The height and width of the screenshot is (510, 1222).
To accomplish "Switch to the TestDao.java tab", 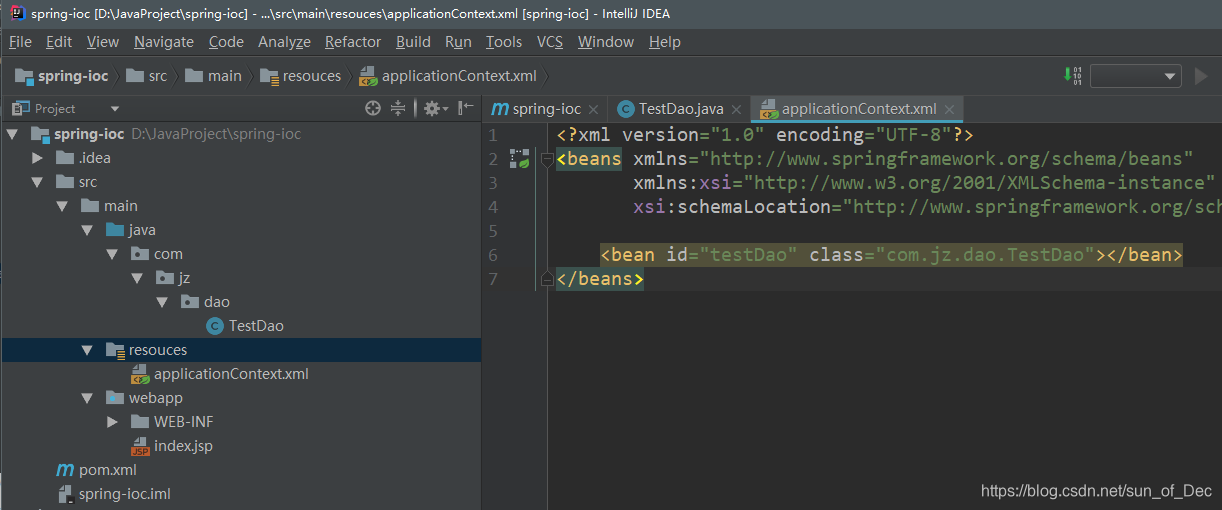I will [x=680, y=109].
